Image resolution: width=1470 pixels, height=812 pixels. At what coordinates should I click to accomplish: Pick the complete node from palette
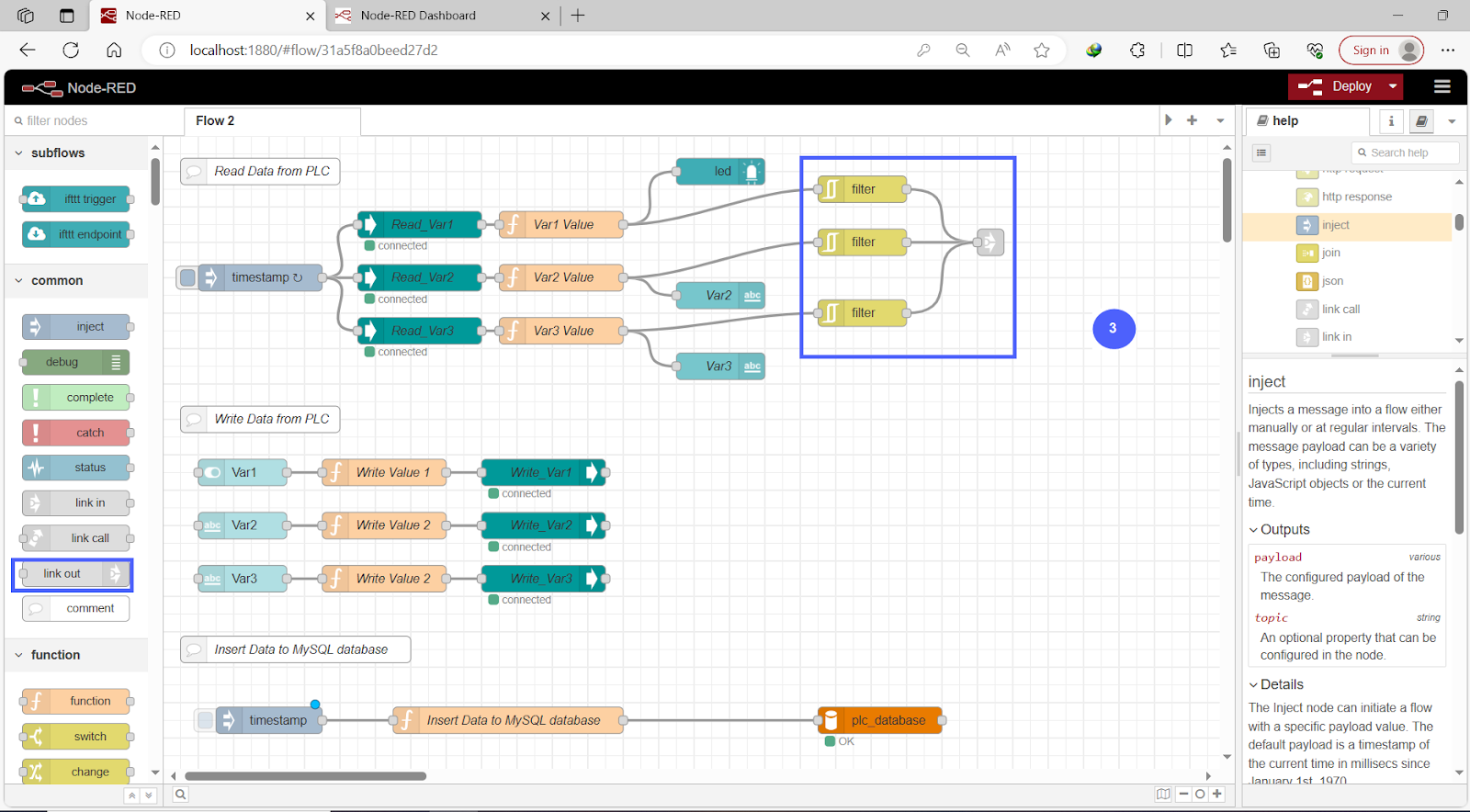(x=76, y=397)
